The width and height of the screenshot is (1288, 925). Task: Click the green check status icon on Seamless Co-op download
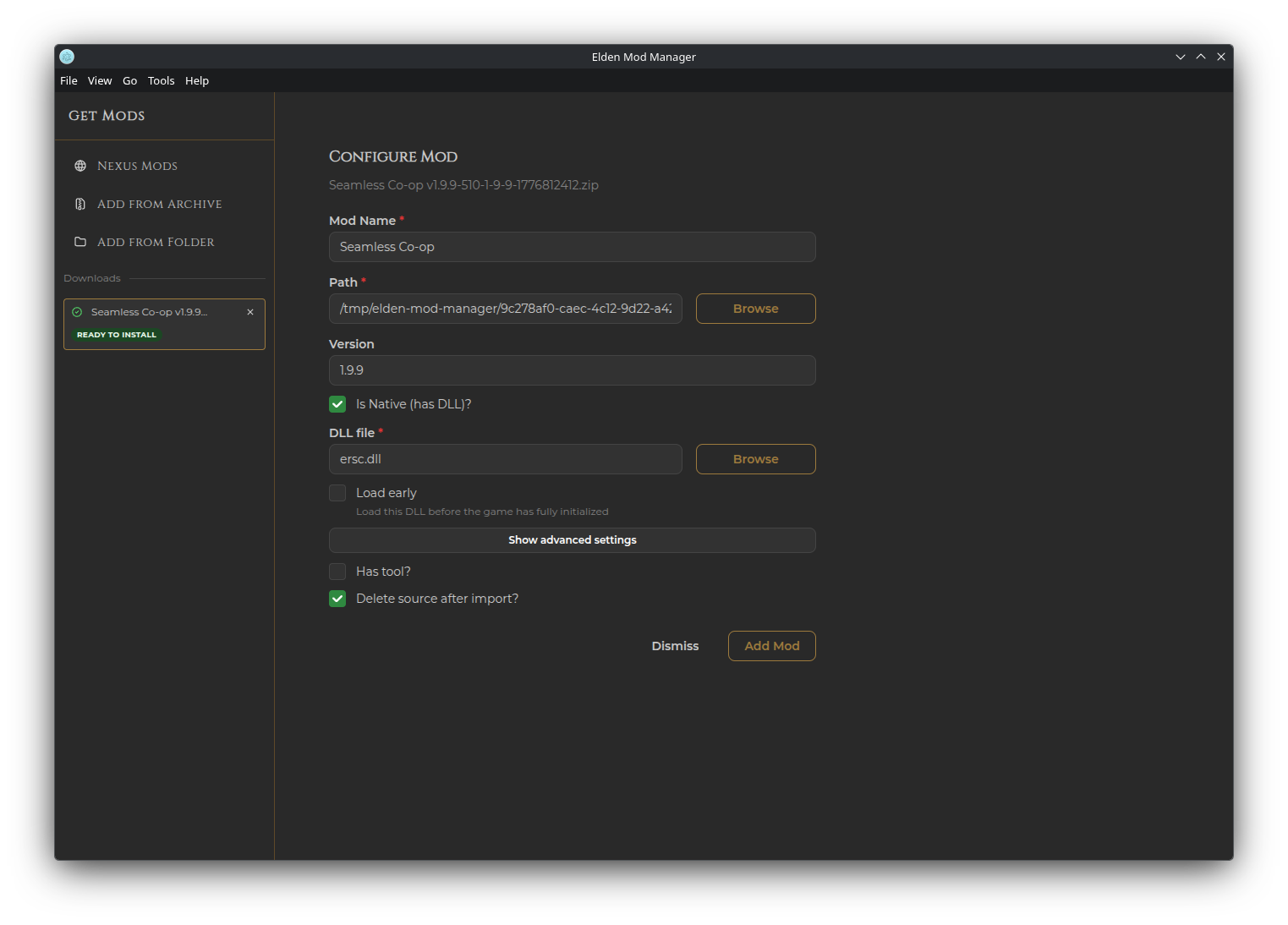[x=77, y=312]
